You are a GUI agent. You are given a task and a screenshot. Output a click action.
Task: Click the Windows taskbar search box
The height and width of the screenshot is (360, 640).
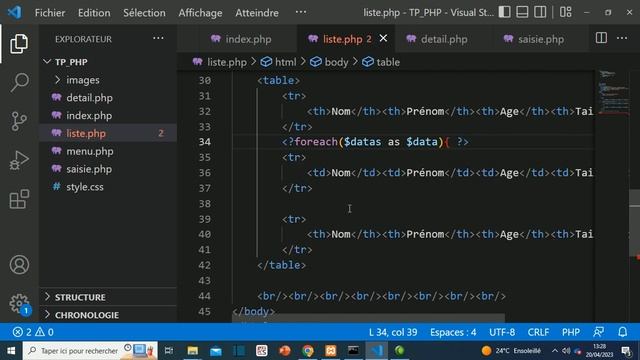tap(90, 351)
